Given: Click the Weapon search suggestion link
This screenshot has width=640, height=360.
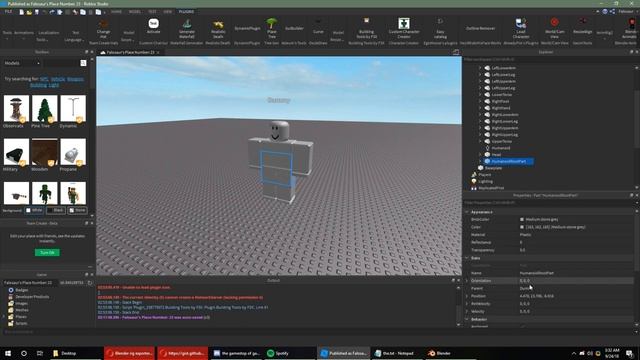Looking at the screenshot, I should [76, 79].
